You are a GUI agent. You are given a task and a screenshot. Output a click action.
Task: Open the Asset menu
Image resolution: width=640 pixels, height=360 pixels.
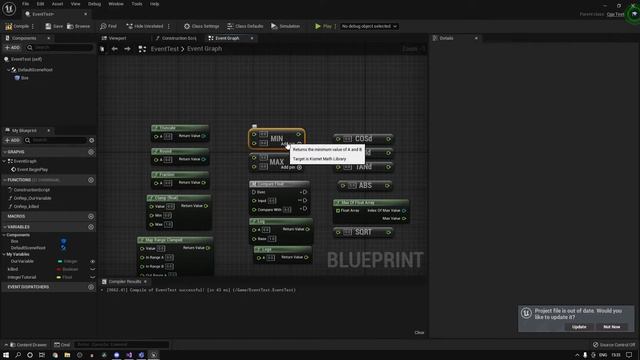click(57, 4)
